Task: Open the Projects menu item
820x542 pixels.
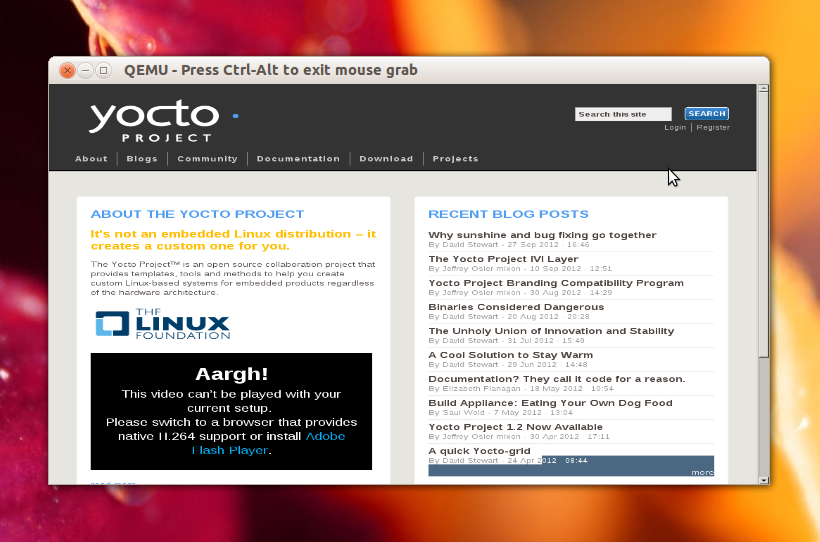Action: 455,159
